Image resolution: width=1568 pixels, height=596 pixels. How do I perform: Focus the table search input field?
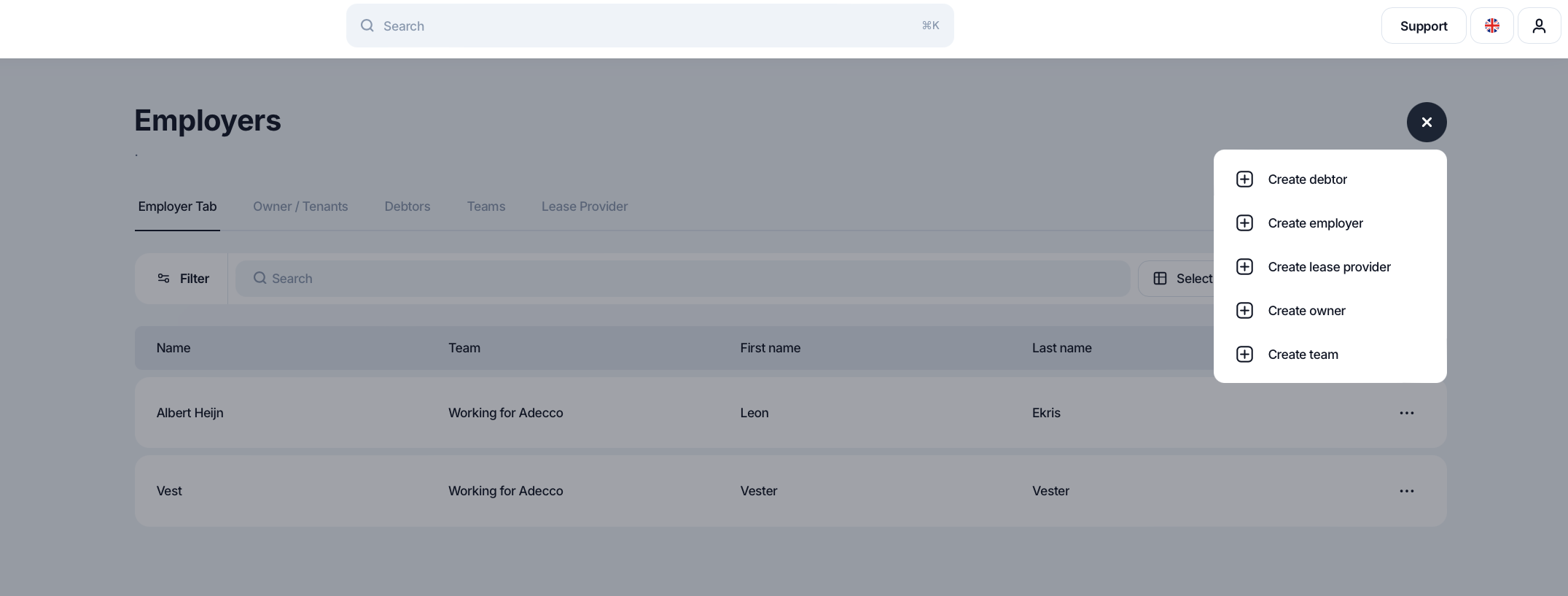pyautogui.click(x=682, y=279)
